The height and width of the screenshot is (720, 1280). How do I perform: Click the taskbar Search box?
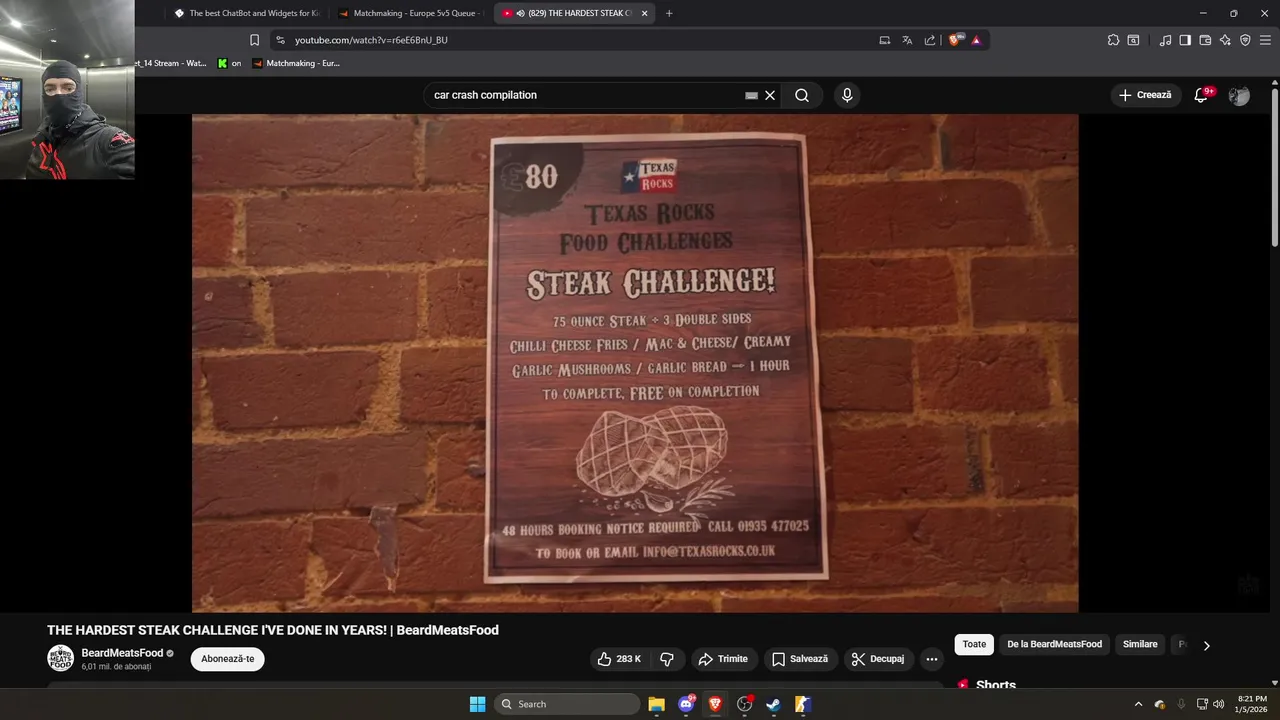567,704
